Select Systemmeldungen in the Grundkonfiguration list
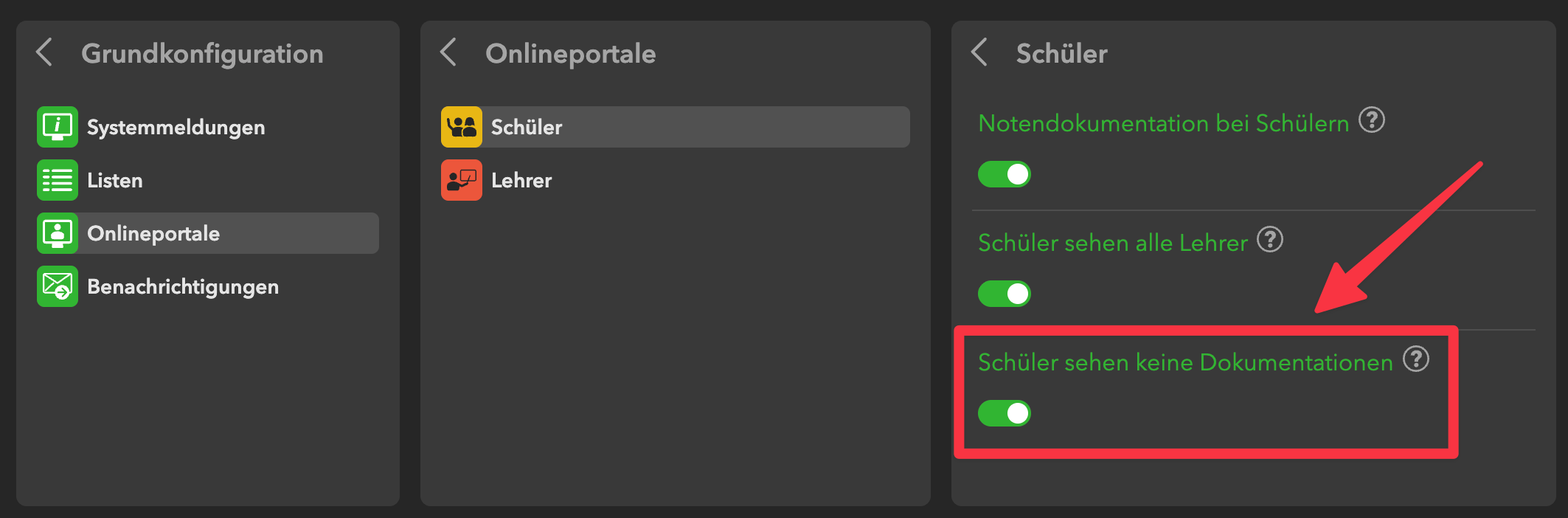Screen dimensions: 1568x518 click(x=176, y=127)
